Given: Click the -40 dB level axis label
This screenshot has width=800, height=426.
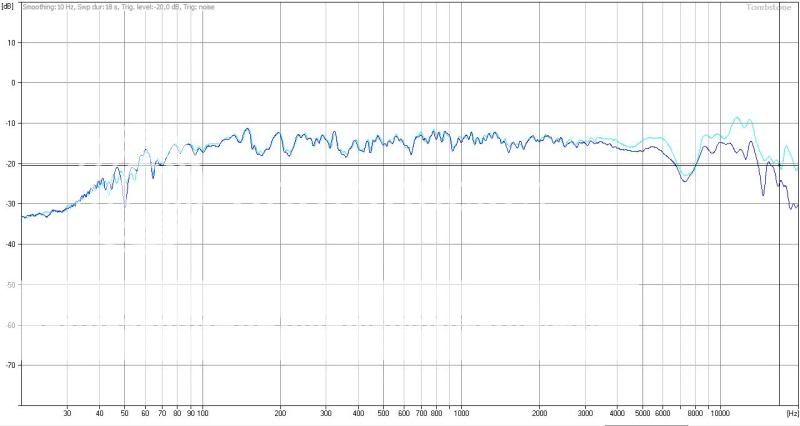Looking at the screenshot, I should 11,245.
